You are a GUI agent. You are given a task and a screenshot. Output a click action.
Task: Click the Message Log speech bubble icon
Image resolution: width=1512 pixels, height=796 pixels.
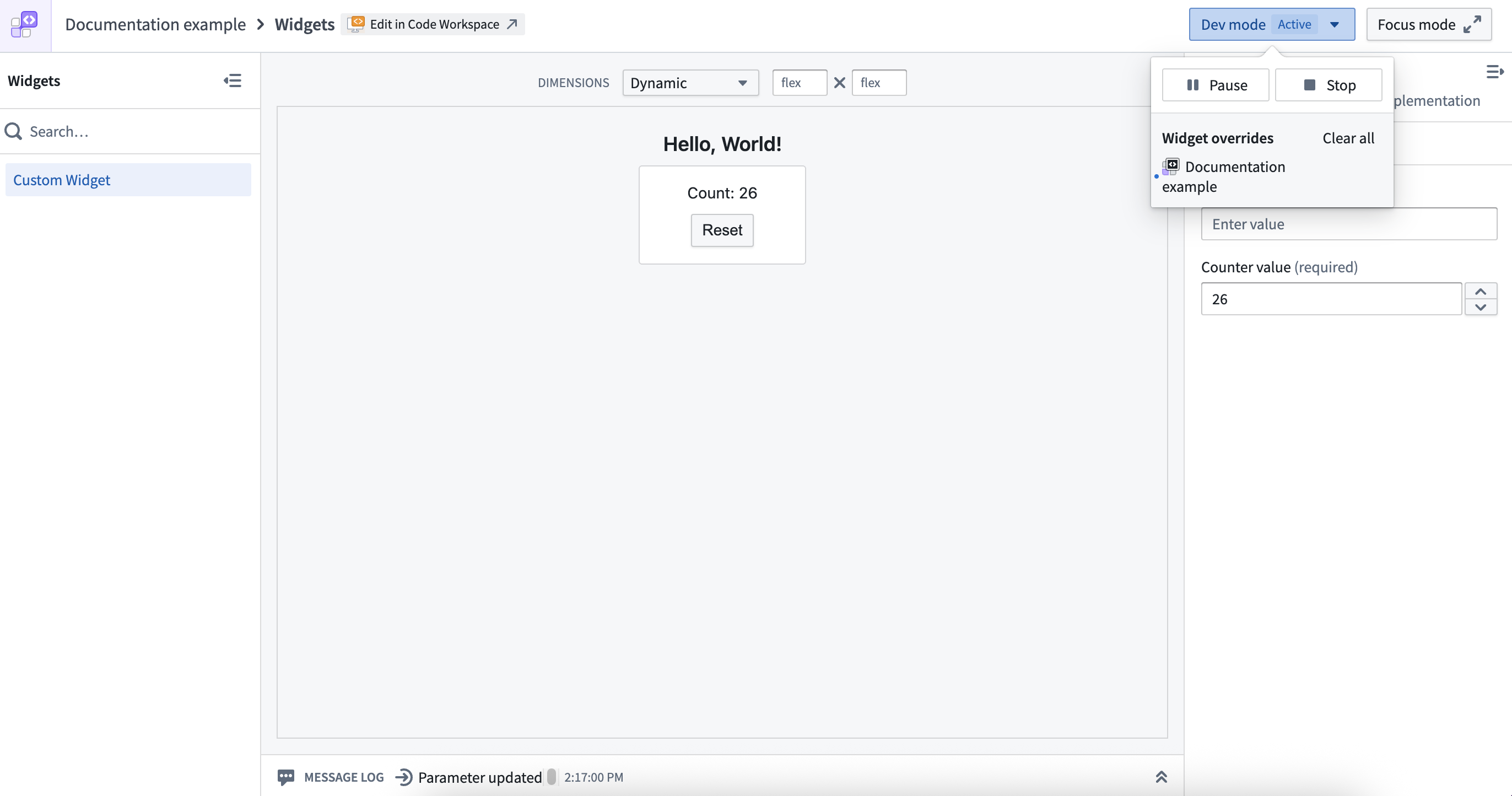point(287,776)
